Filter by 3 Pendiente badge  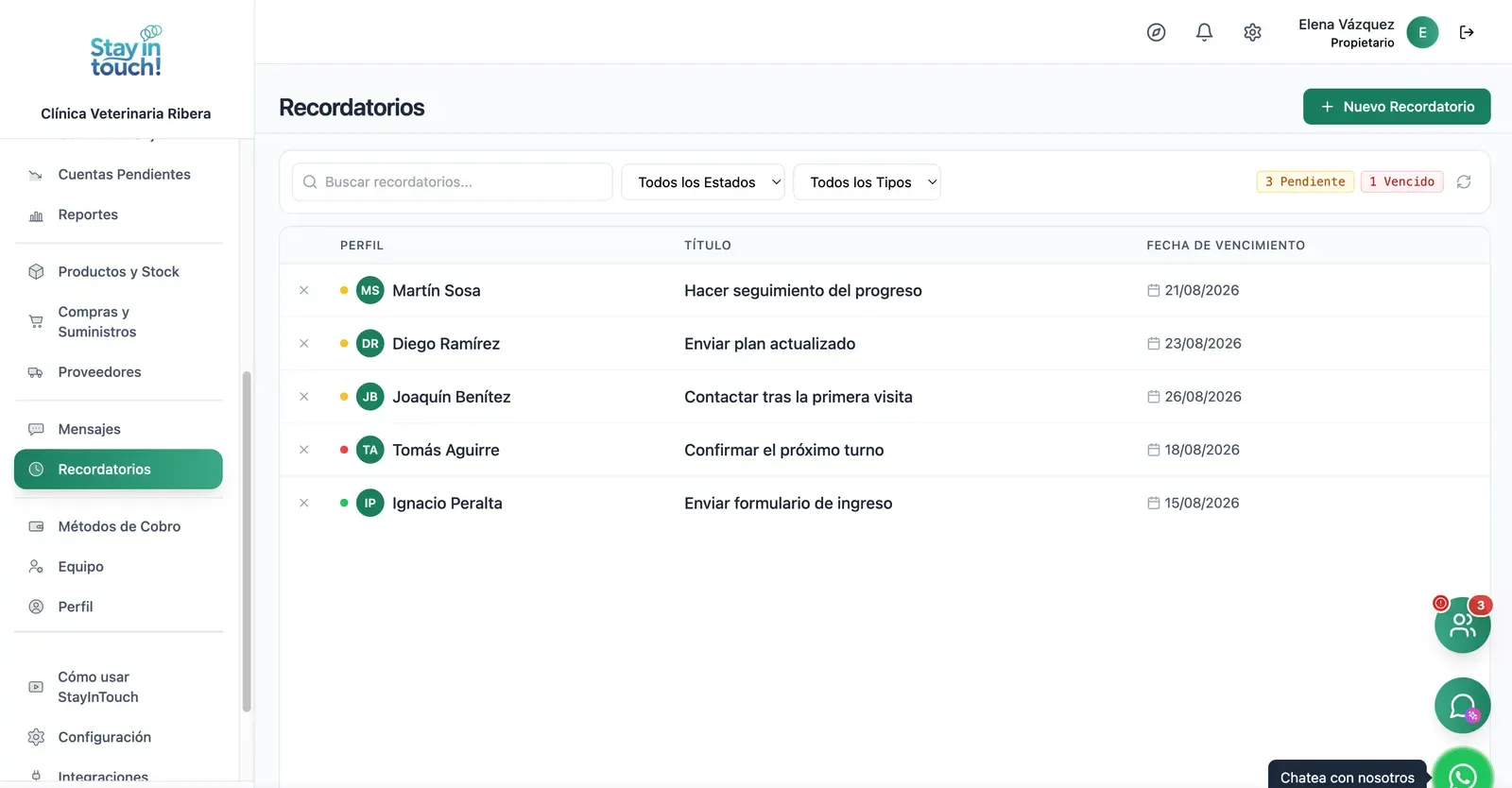tap(1305, 181)
